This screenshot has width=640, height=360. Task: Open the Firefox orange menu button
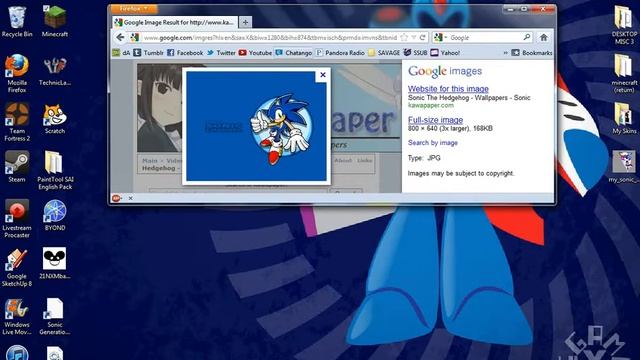click(133, 8)
